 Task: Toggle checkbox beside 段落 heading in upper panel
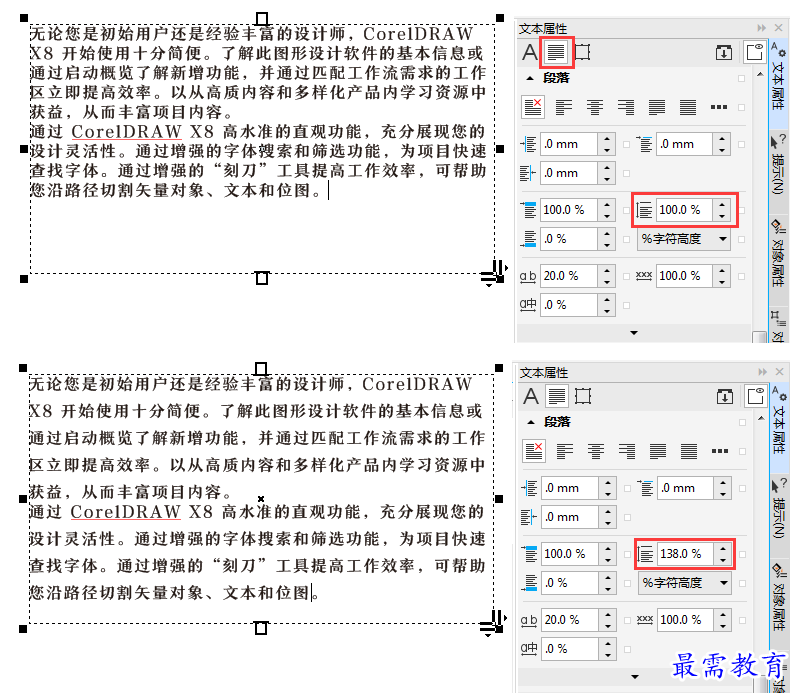(x=741, y=79)
